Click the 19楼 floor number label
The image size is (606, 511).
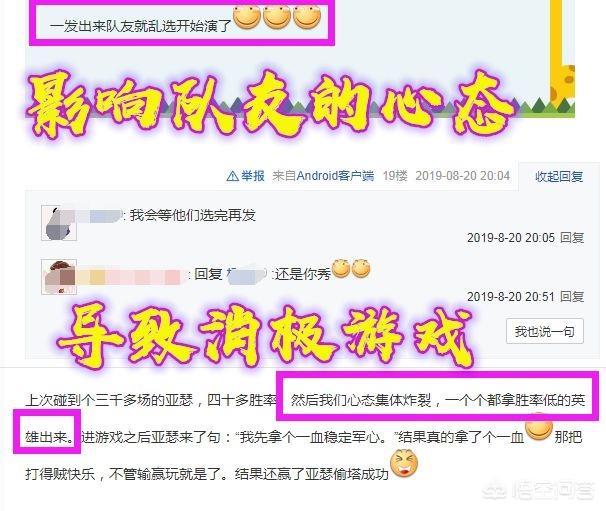(x=395, y=176)
